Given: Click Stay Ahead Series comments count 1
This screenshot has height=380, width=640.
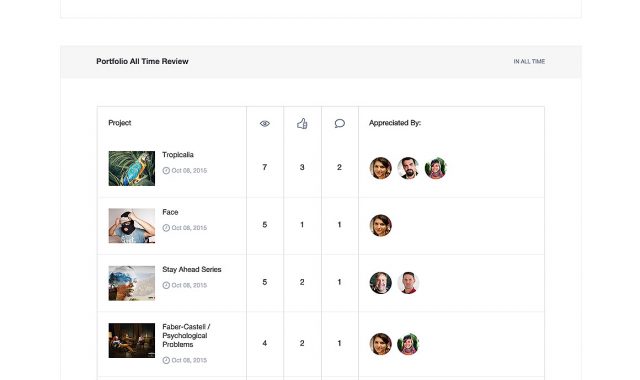Looking at the screenshot, I should click(339, 282).
